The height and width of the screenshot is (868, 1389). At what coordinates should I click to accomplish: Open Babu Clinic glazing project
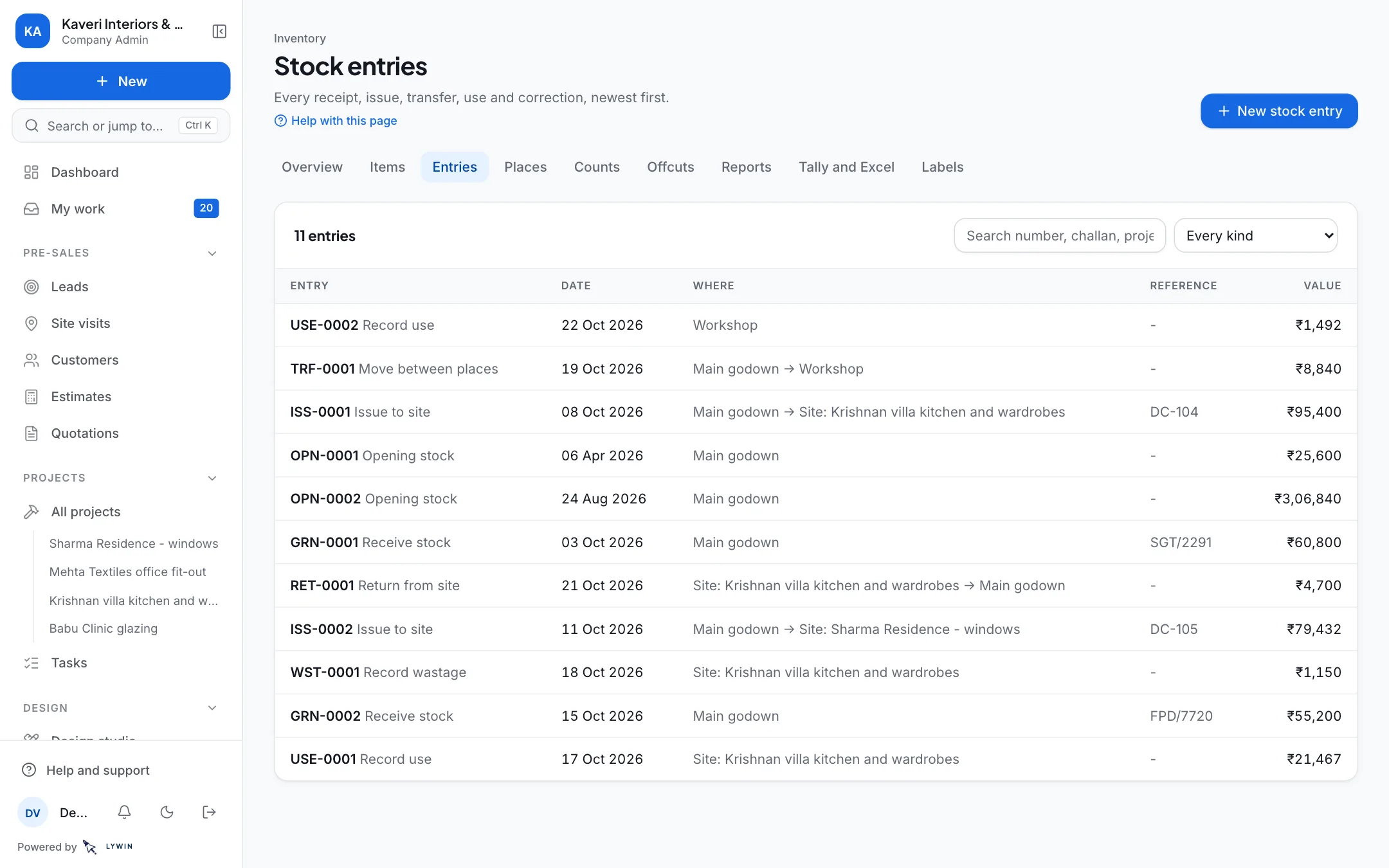click(104, 628)
